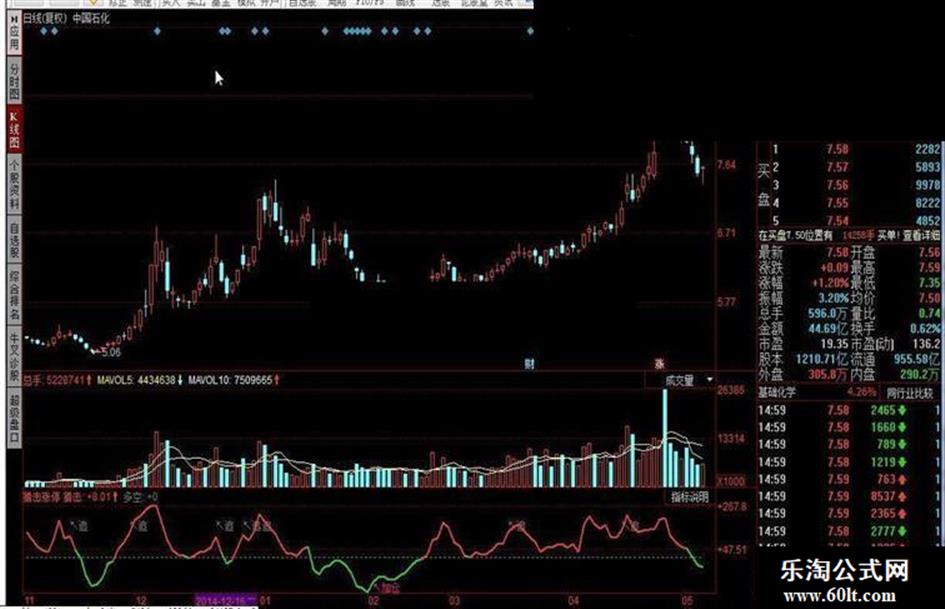The image size is (945, 609).
Task: Collapse the left sidebar with the arrow icon
Action: tap(14, 19)
